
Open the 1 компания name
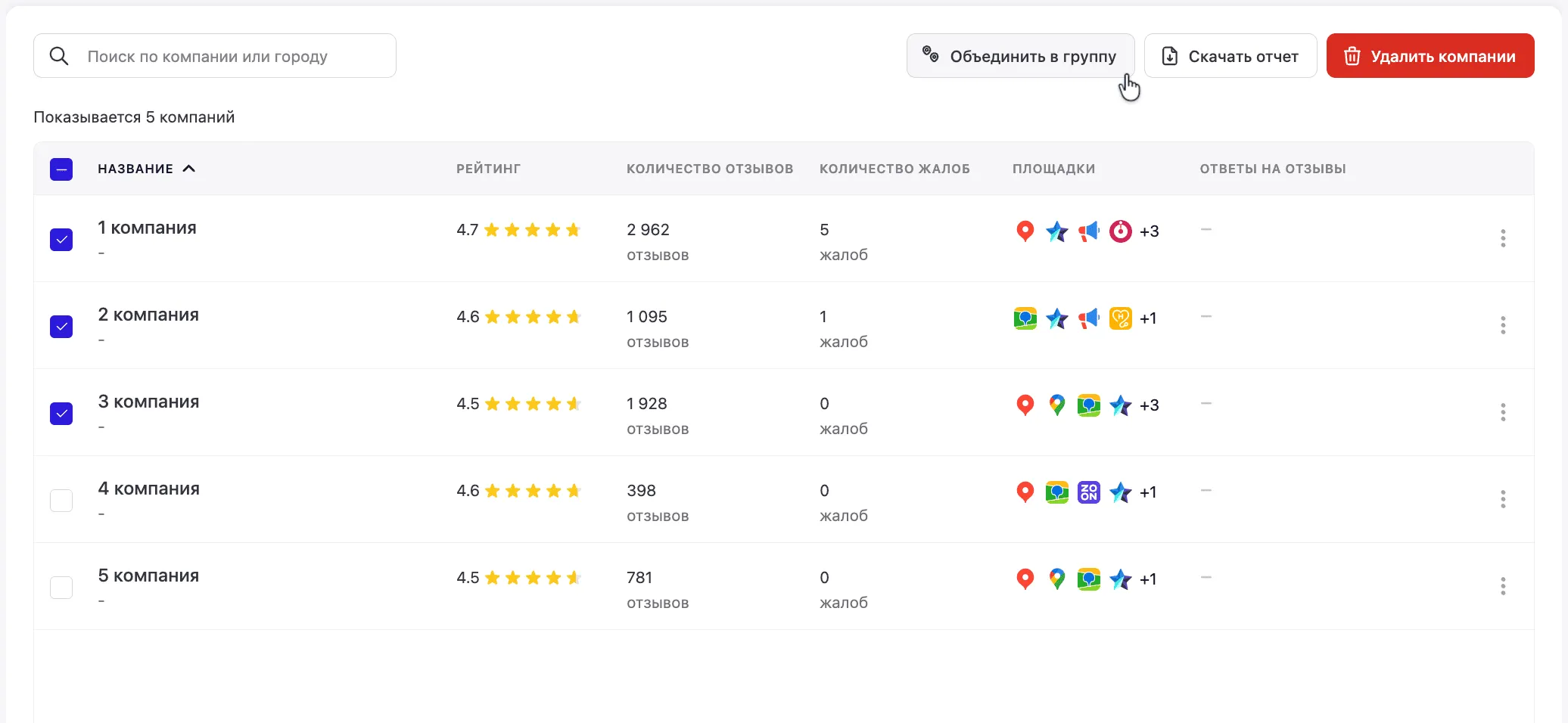pos(147,228)
